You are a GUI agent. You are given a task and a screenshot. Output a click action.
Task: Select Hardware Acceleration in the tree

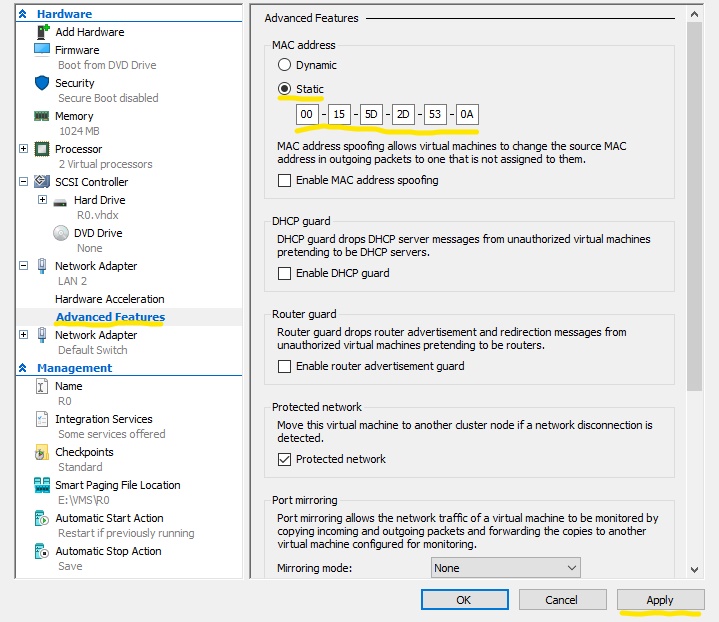(x=109, y=299)
